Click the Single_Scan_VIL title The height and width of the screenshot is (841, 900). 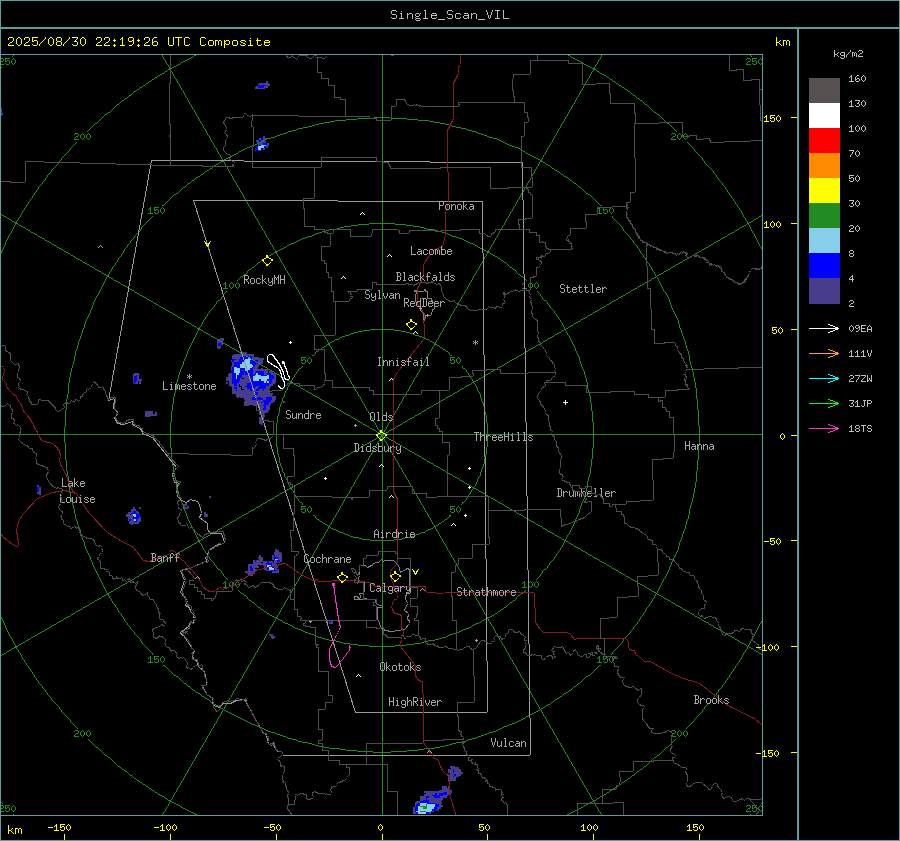449,15
